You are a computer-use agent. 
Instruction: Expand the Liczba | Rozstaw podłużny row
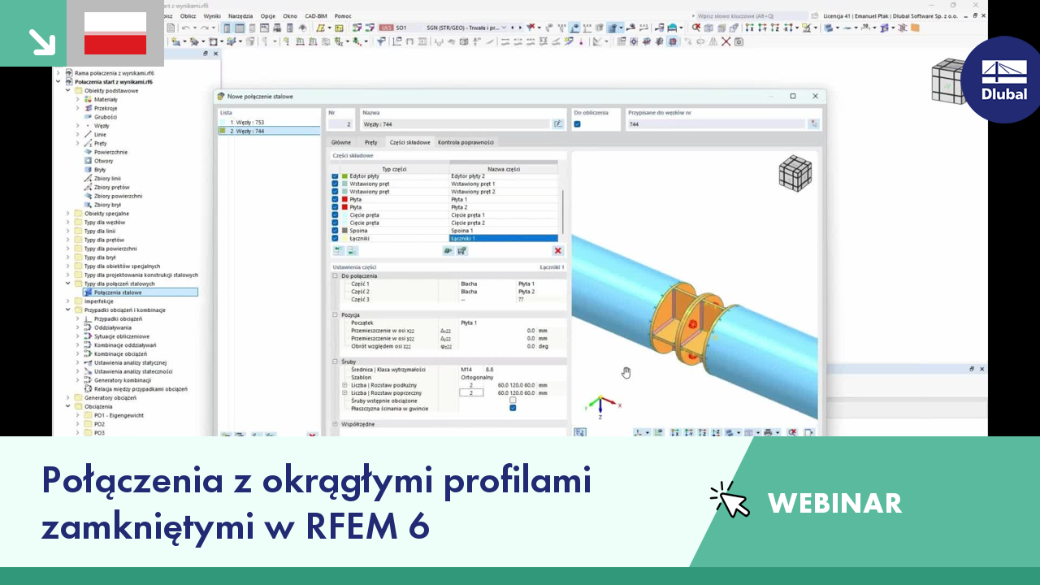coord(345,385)
